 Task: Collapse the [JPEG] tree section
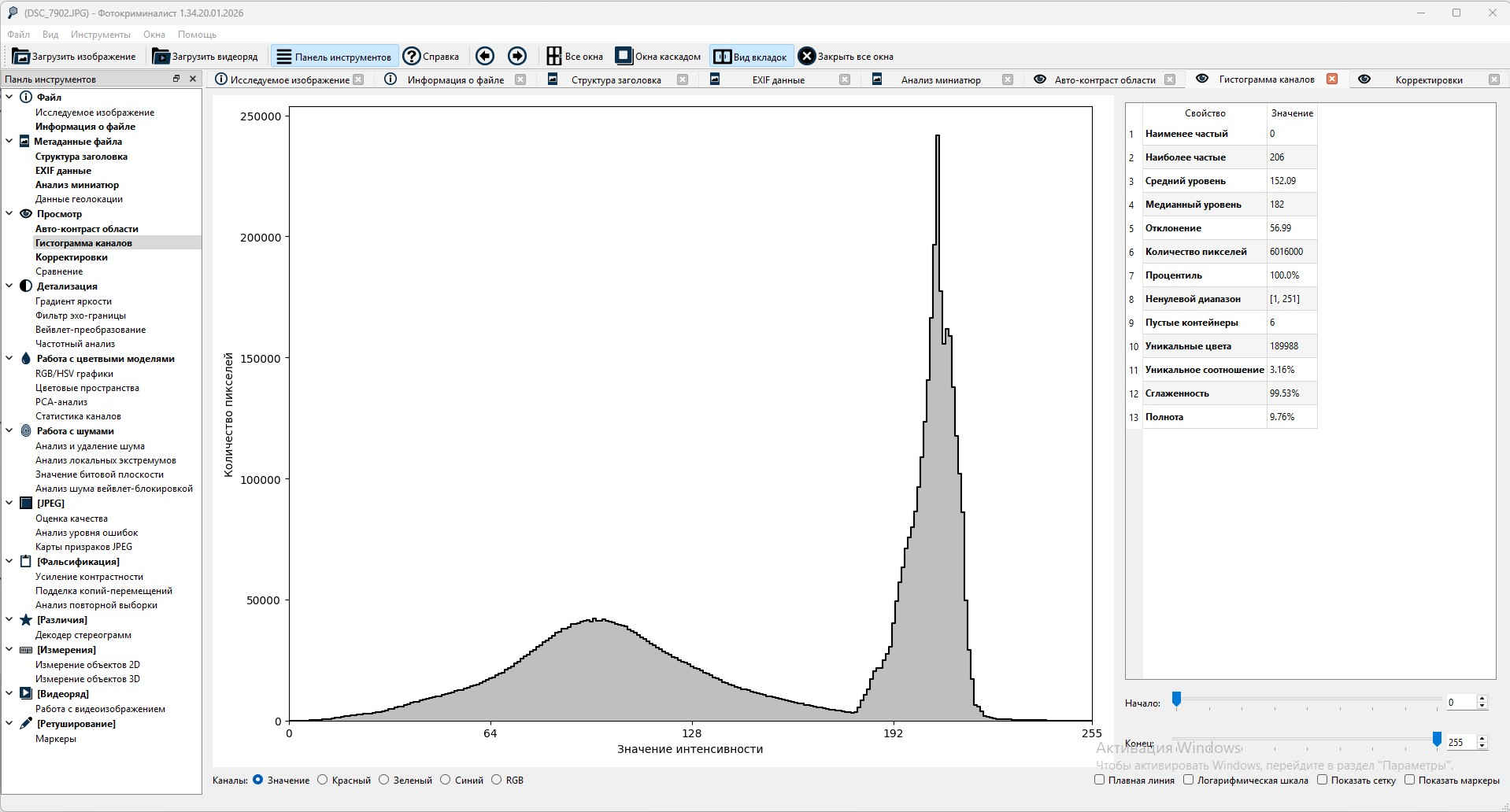[x=9, y=504]
